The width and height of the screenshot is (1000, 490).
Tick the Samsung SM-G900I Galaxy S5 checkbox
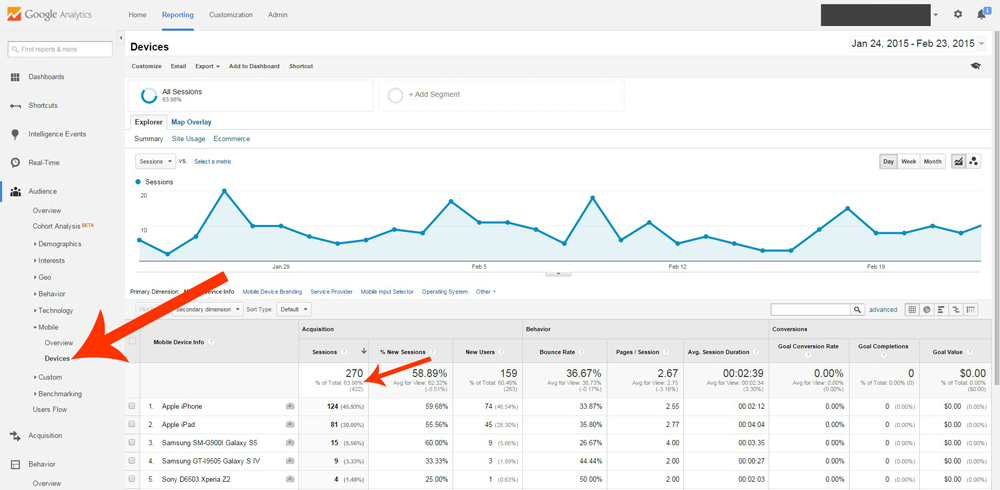[x=132, y=443]
